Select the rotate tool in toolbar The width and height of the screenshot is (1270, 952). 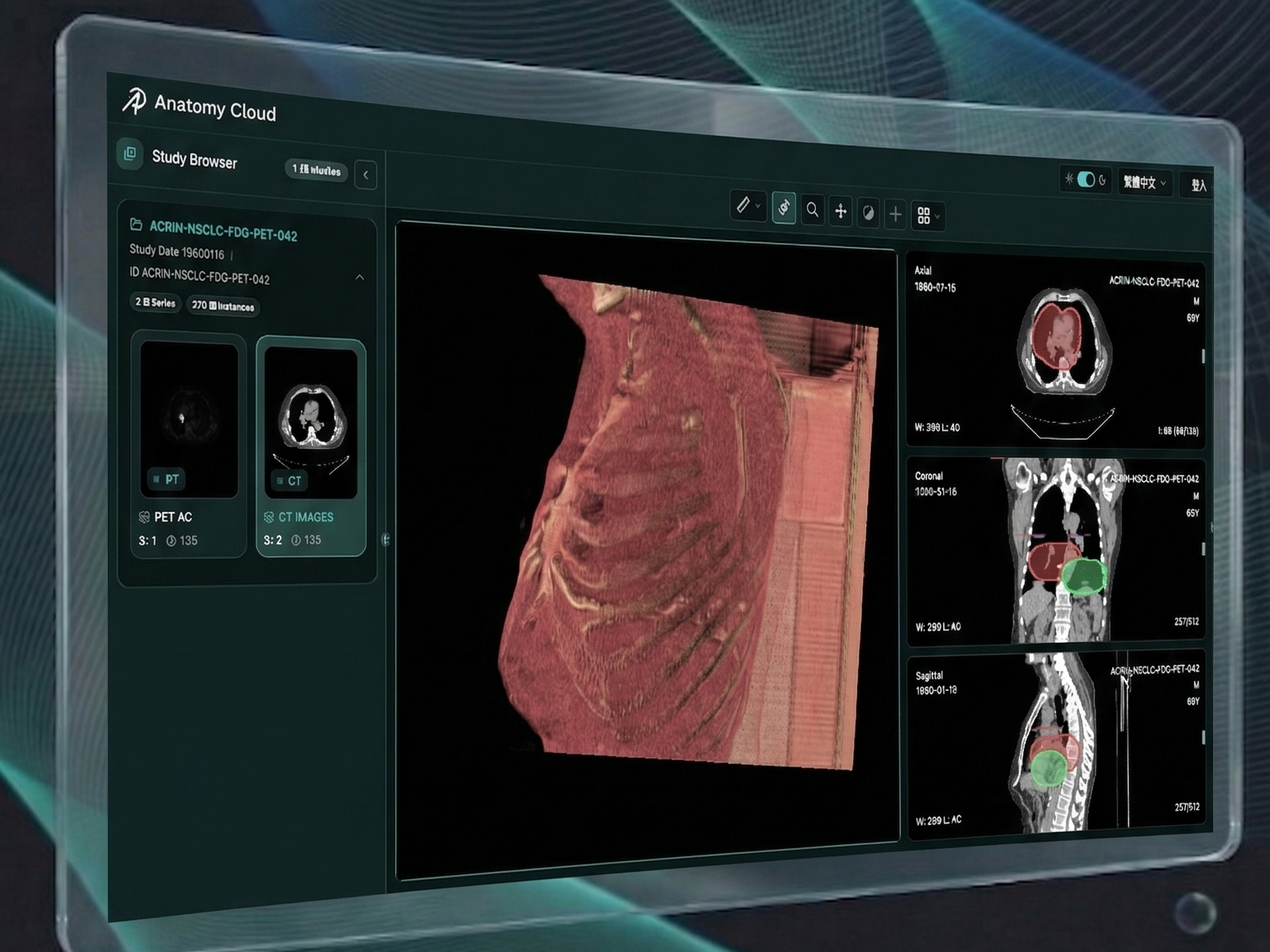pyautogui.click(x=783, y=208)
